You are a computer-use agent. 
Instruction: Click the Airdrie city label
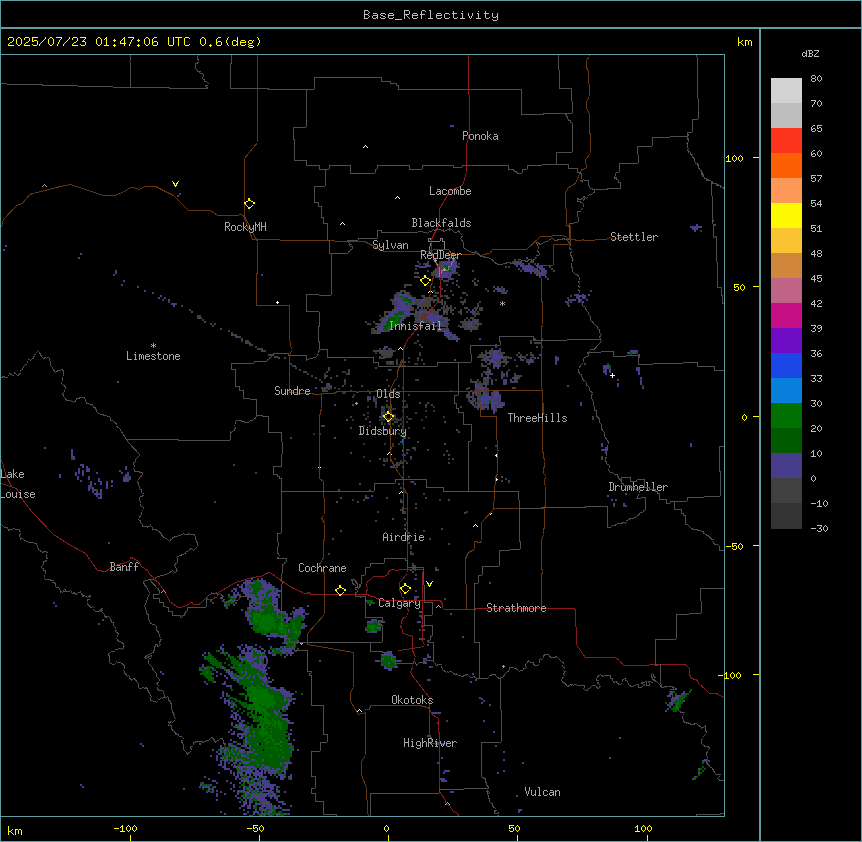pyautogui.click(x=404, y=537)
